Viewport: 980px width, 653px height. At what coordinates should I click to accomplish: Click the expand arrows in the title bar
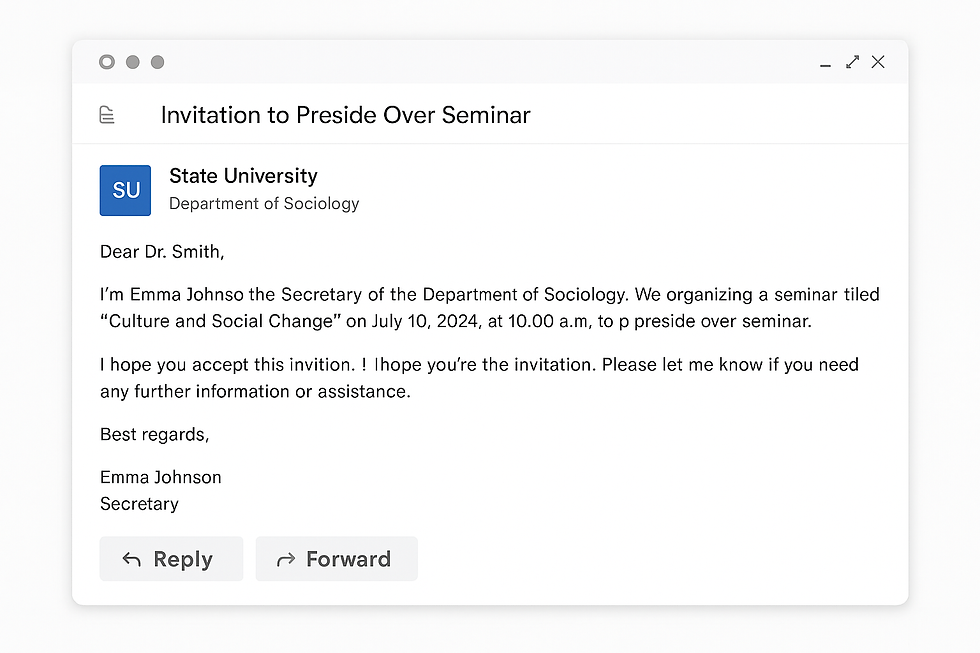tap(852, 61)
